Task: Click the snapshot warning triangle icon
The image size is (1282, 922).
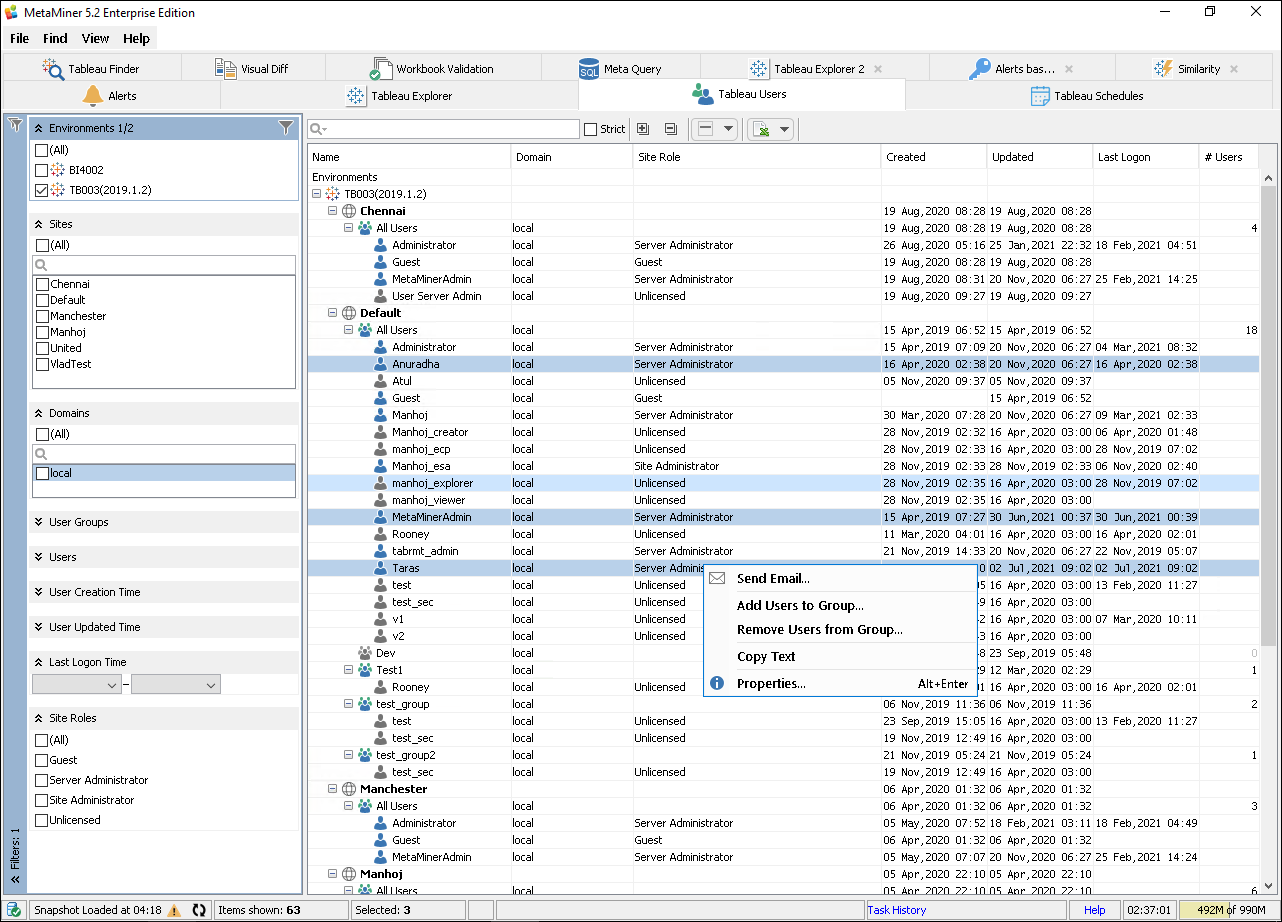Action: click(x=174, y=910)
